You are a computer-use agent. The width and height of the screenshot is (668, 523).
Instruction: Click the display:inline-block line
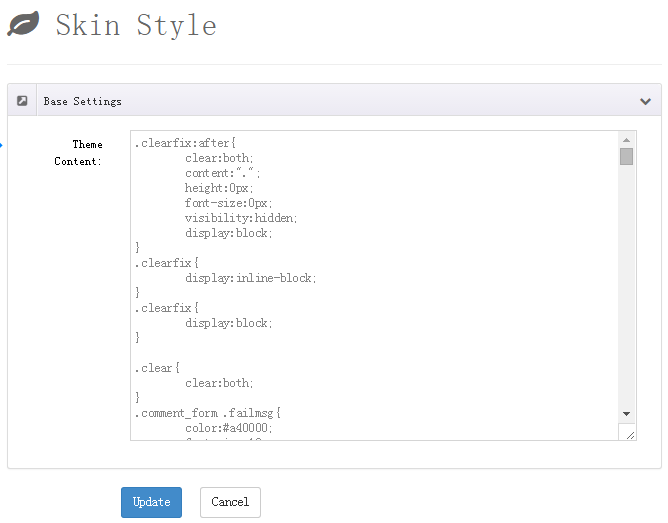point(250,278)
